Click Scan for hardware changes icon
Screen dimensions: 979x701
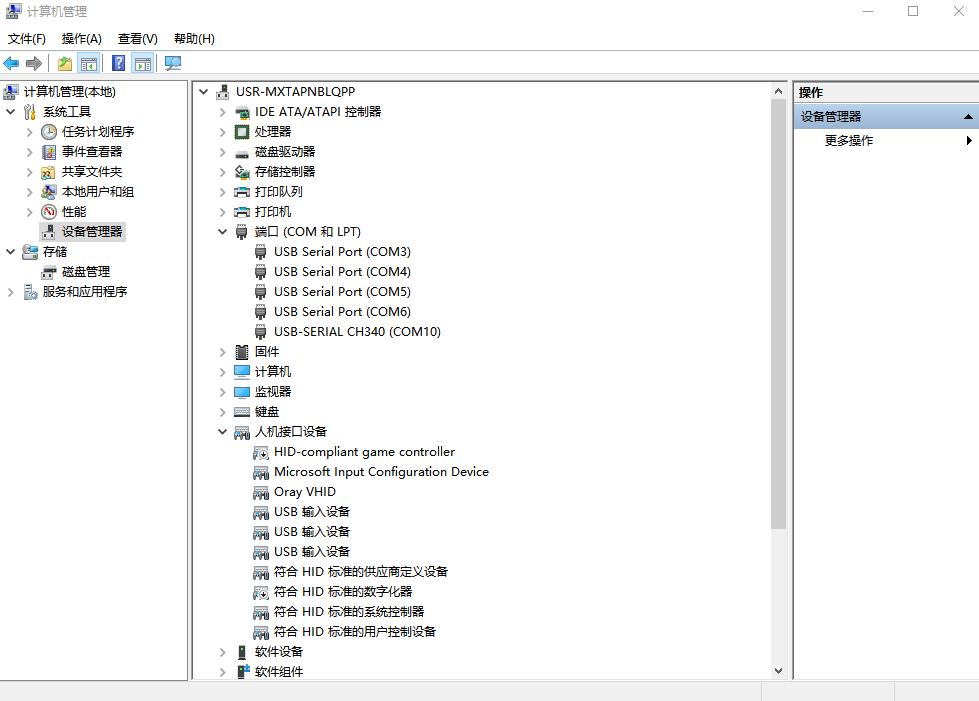click(x=173, y=64)
